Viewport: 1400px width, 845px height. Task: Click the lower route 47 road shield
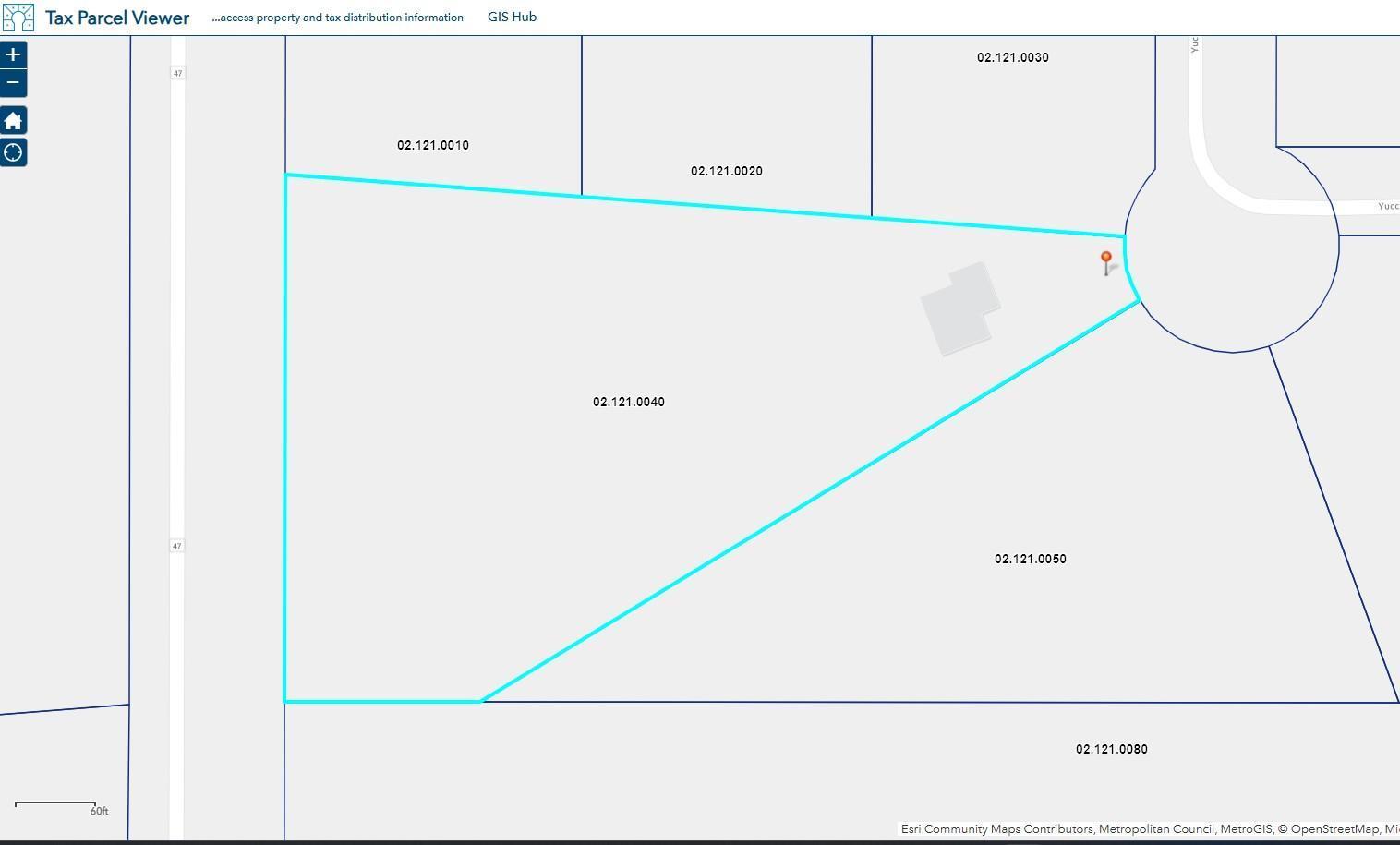[176, 546]
